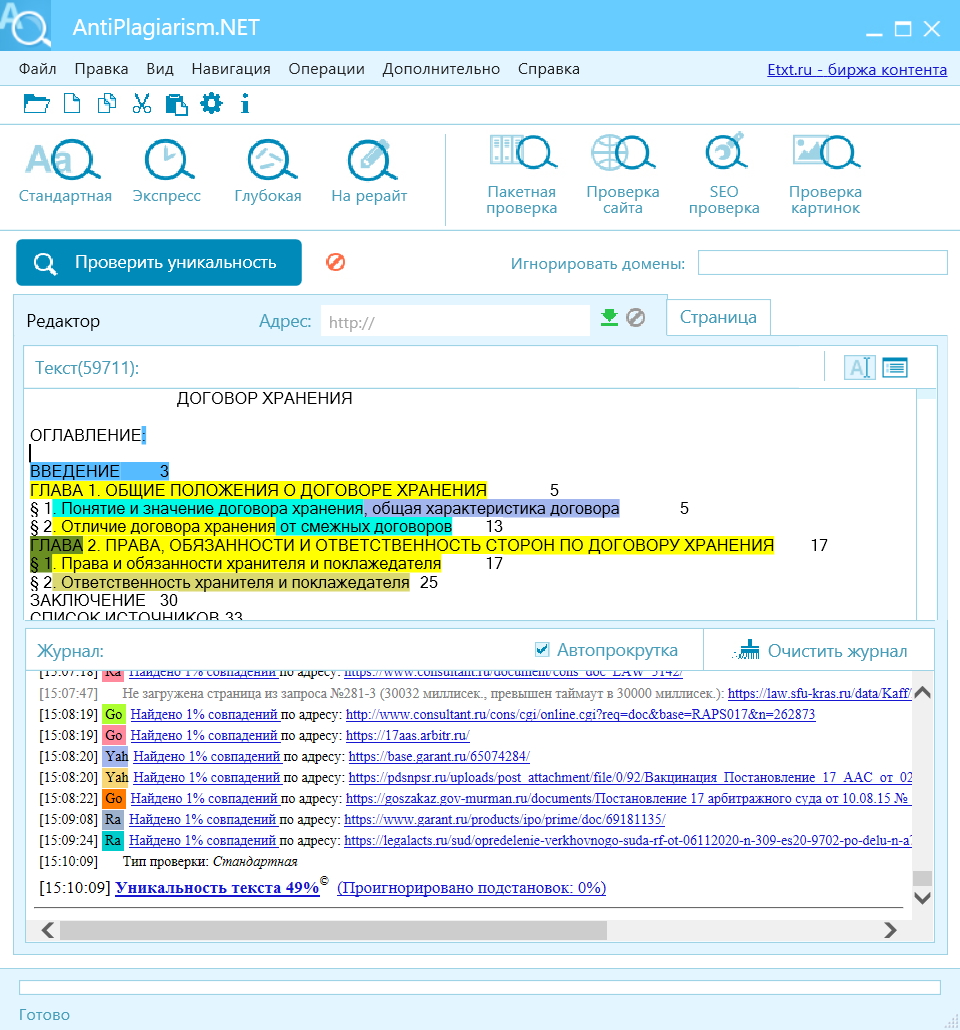The image size is (960, 1030).
Task: Click the ВВЕДЕНИЕ line in the editor
Action: [x=99, y=471]
